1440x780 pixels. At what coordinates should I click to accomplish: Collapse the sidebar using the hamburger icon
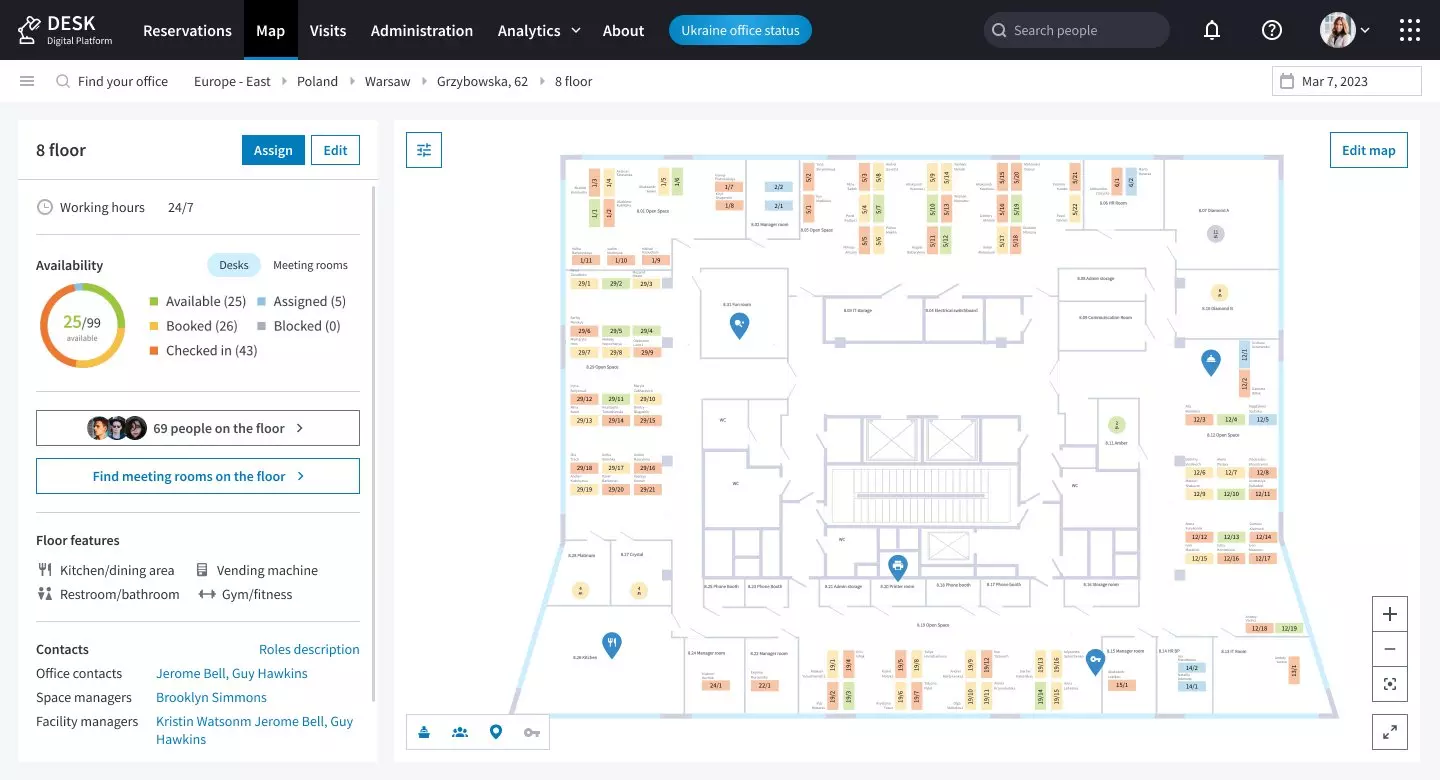coord(27,80)
